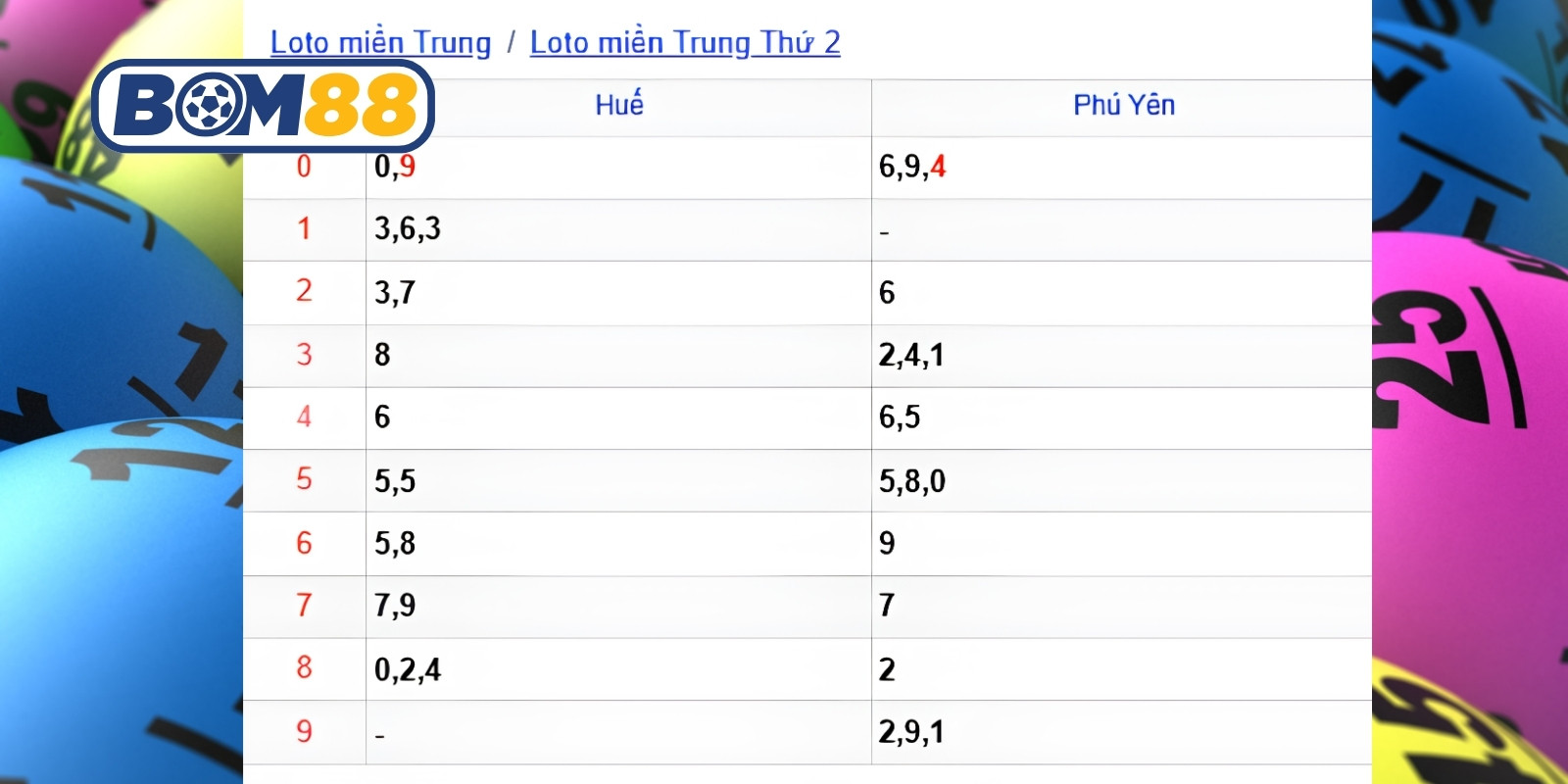The width and height of the screenshot is (1568, 784).
Task: Select Phú Yên cell showing 2,4,1
Action: click(1121, 356)
